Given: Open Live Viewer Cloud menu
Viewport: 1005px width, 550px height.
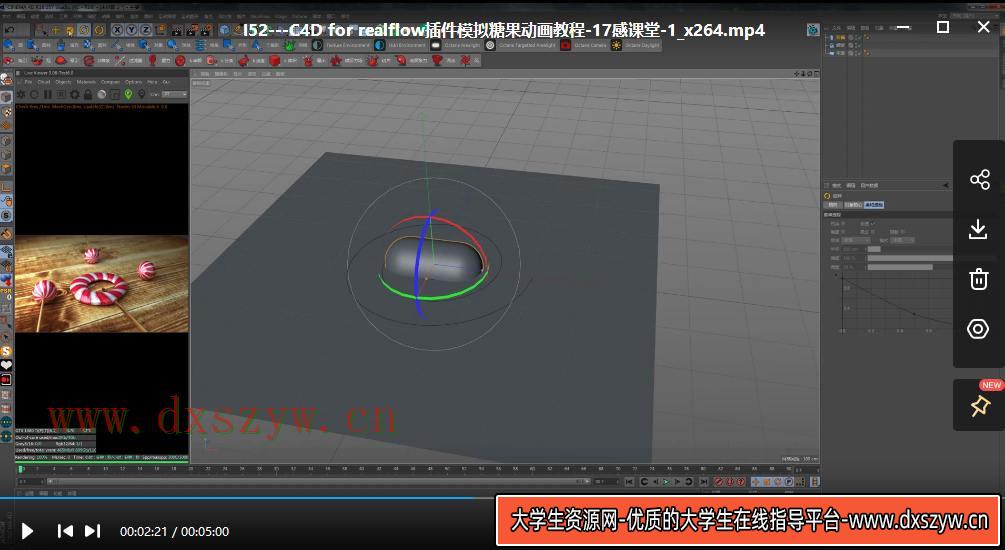Looking at the screenshot, I should point(44,82).
